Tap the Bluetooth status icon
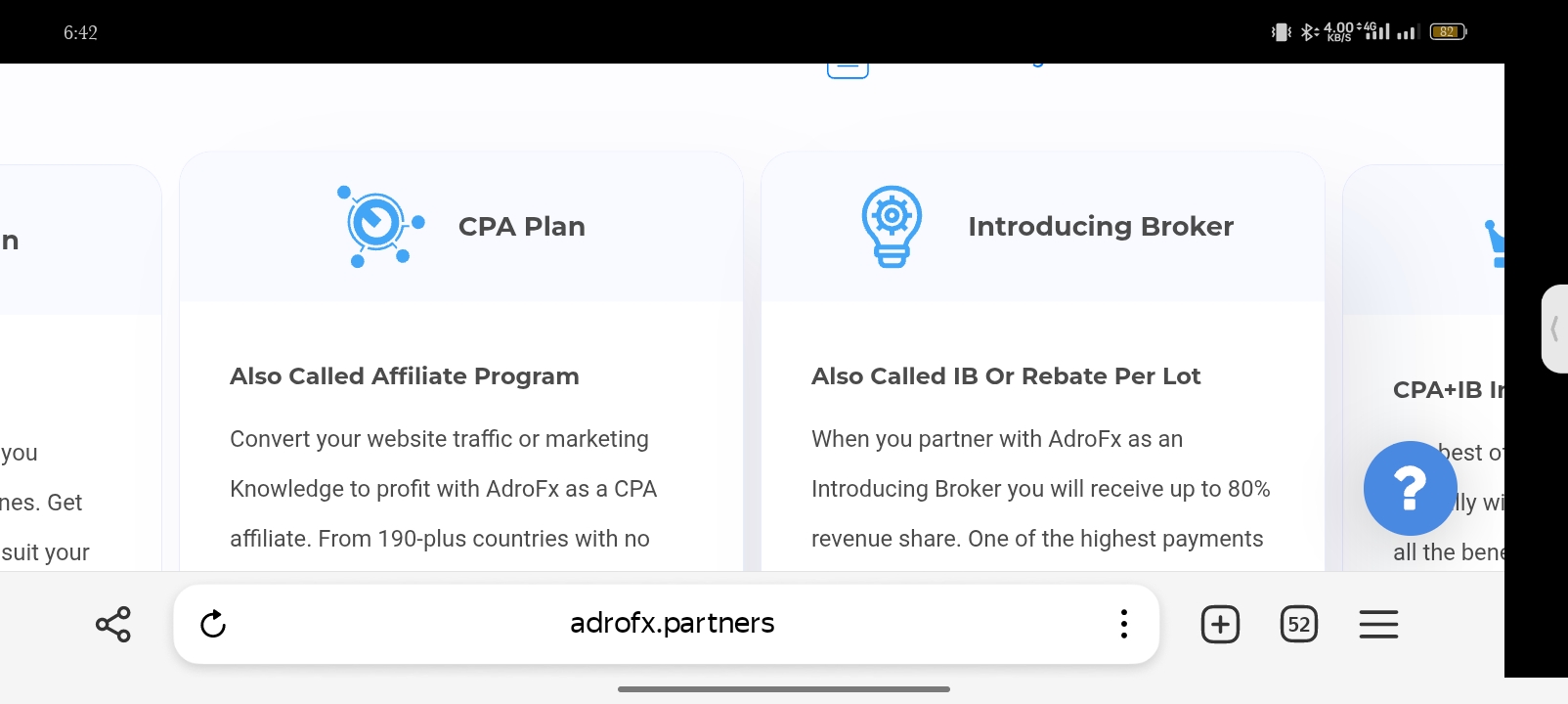The width and height of the screenshot is (1568, 704). pos(1310,32)
